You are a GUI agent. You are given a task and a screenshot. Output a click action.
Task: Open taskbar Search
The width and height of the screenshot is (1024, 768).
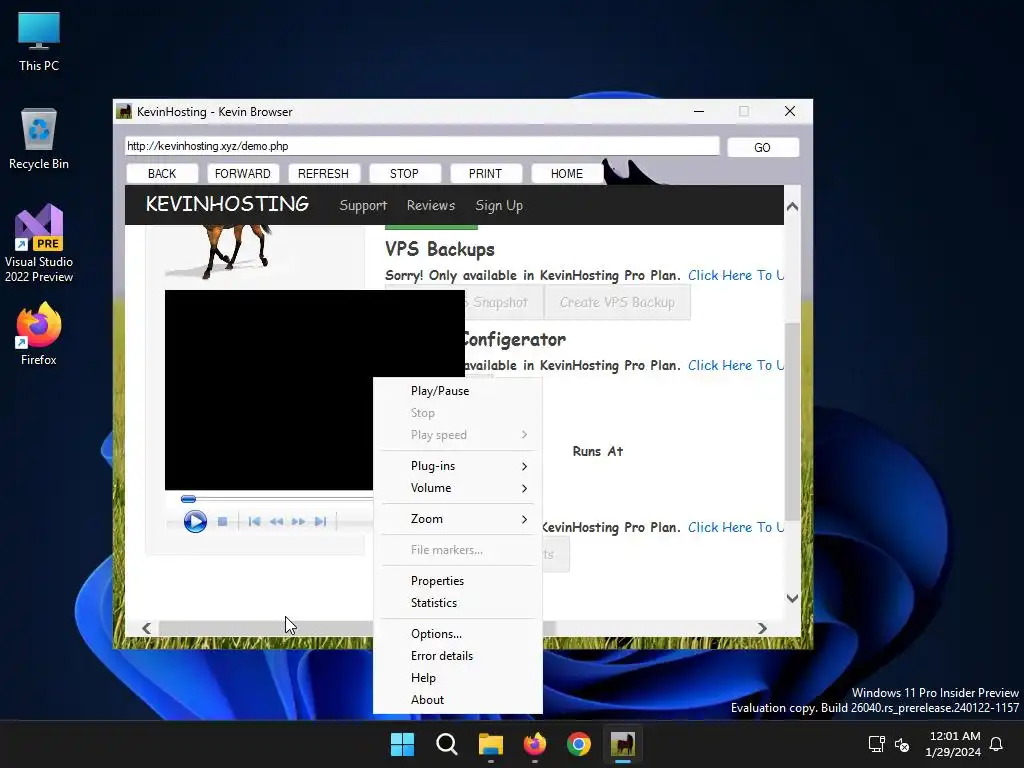(447, 744)
